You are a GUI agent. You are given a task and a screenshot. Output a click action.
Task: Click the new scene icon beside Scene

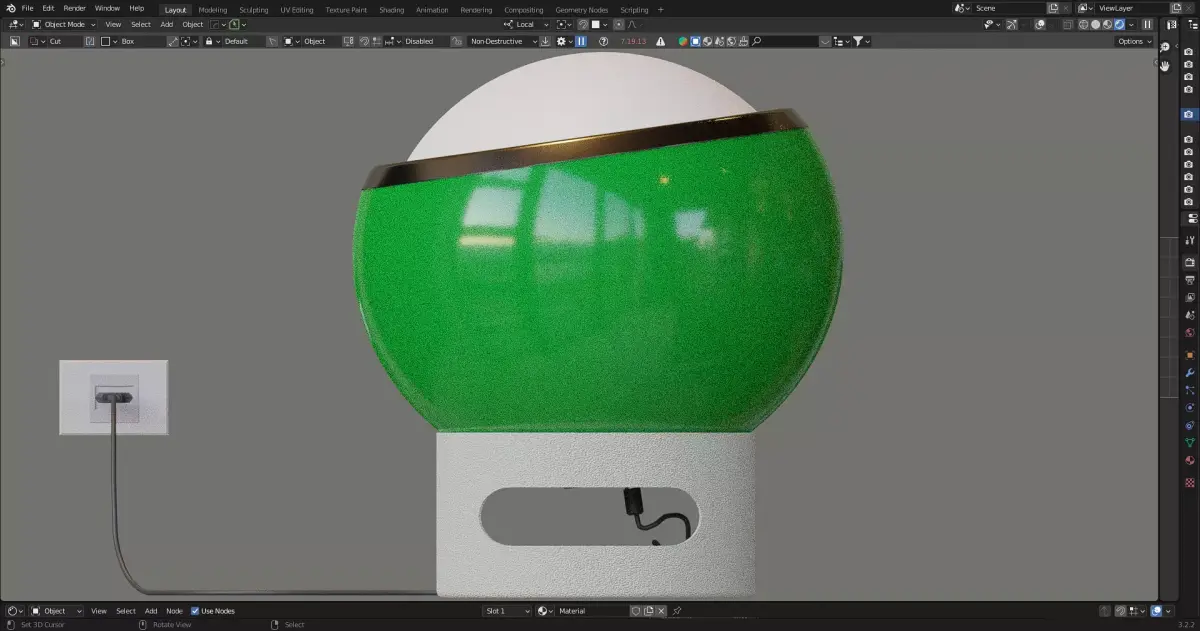click(x=1052, y=8)
